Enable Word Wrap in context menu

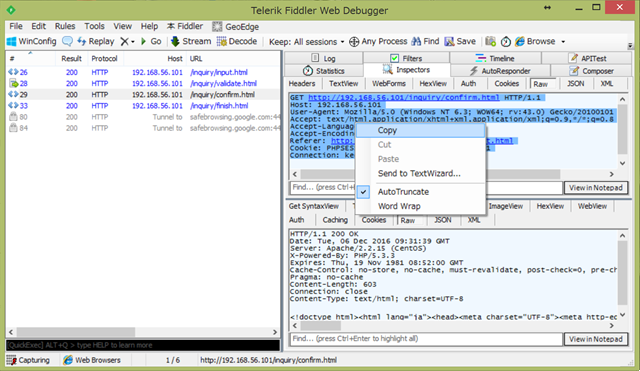[x=420, y=206]
